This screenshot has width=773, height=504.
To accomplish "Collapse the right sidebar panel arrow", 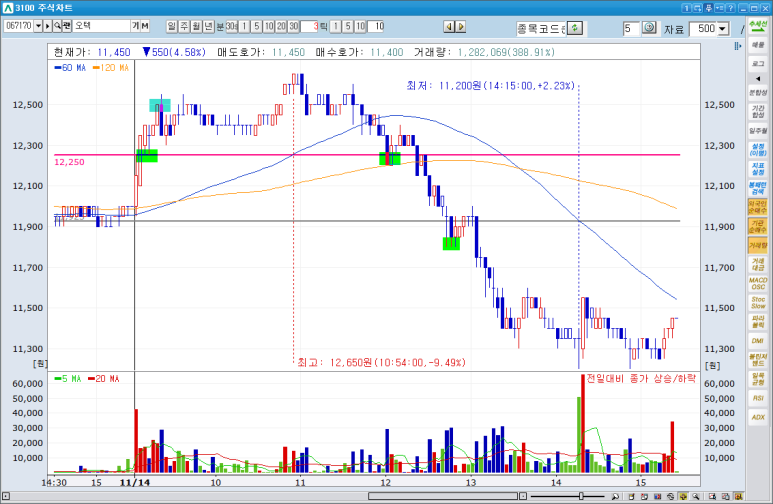I will pos(741,45).
